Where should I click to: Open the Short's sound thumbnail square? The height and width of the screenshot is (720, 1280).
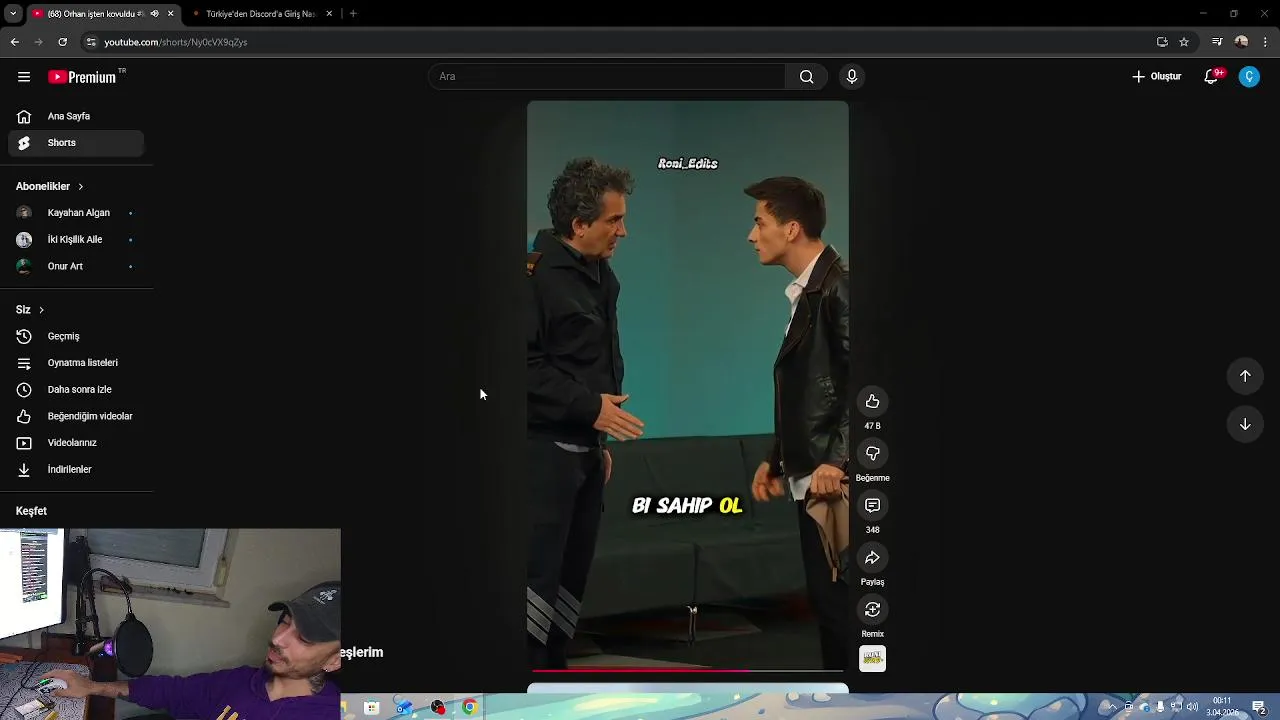pos(872,659)
